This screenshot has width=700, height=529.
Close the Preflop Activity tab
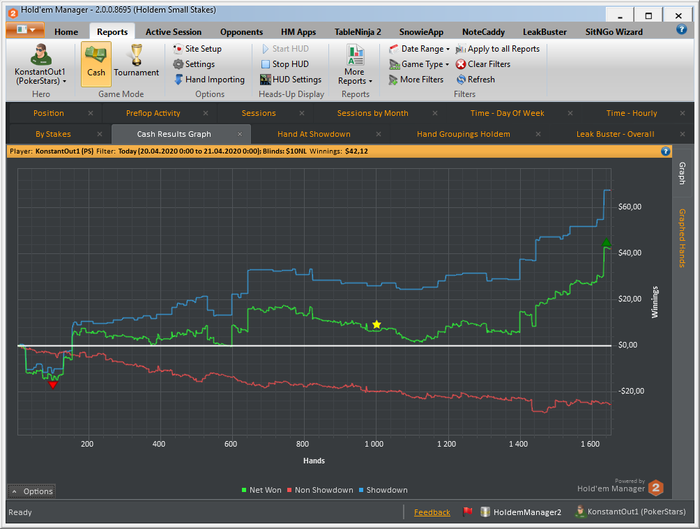(206, 113)
